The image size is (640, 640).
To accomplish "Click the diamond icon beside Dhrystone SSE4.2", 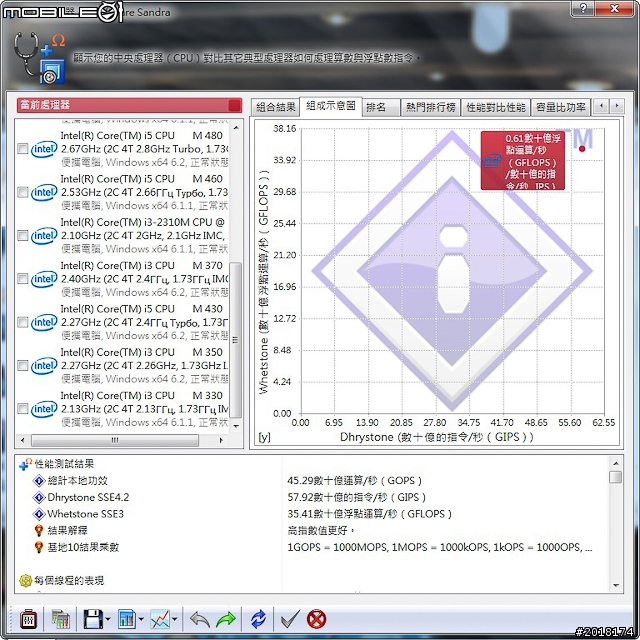I will [39, 498].
